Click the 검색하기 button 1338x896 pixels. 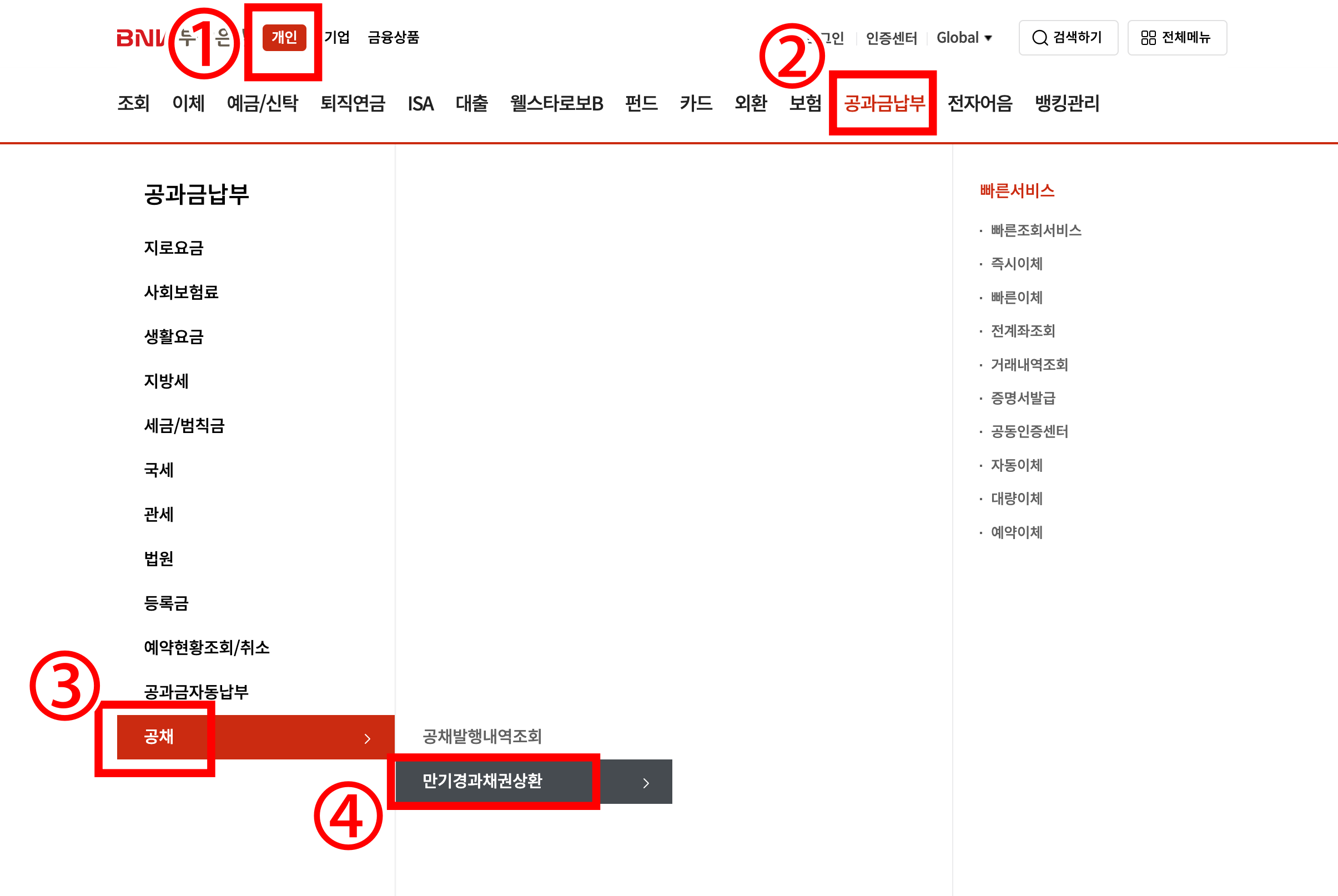[x=1068, y=38]
